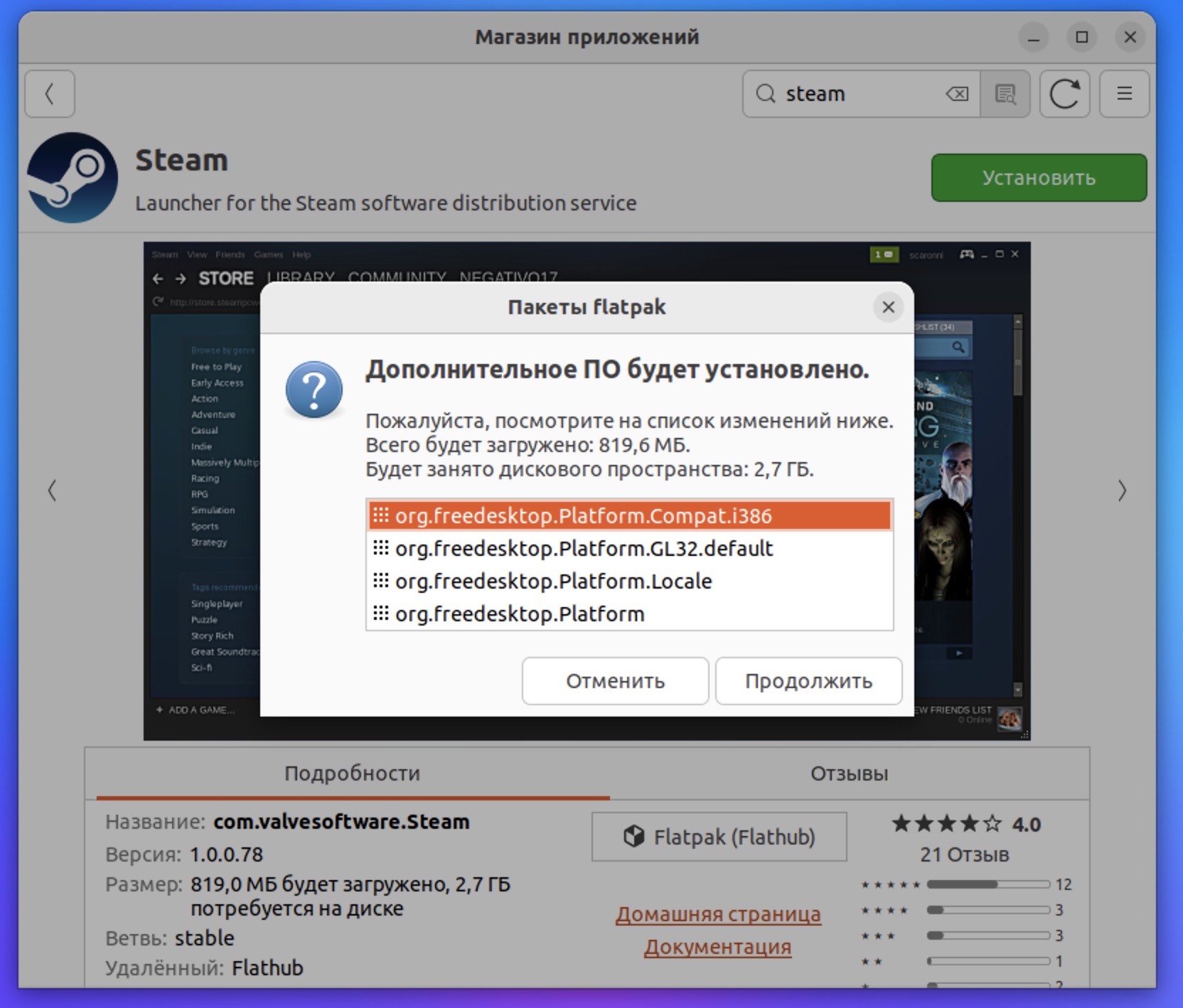
Task: Show previous screenshot with left chevron
Action: click(x=52, y=490)
